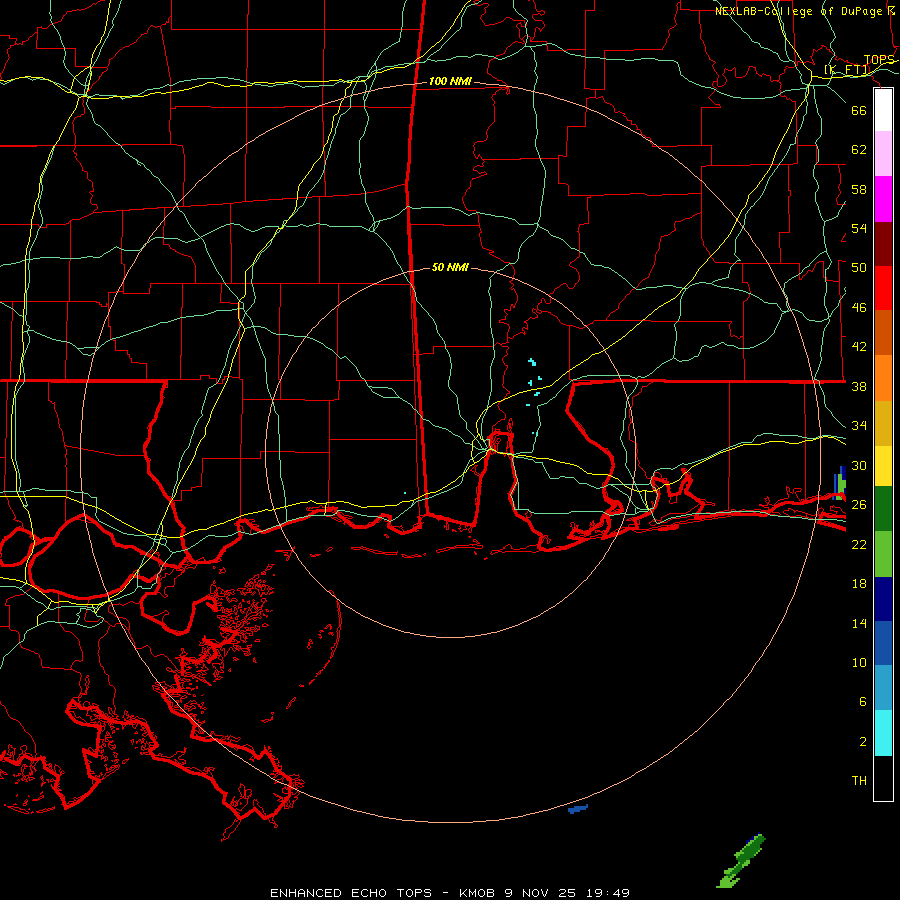The width and height of the screenshot is (900, 900).
Task: Click the '50 NMI' range ring label
Action: [x=450, y=267]
